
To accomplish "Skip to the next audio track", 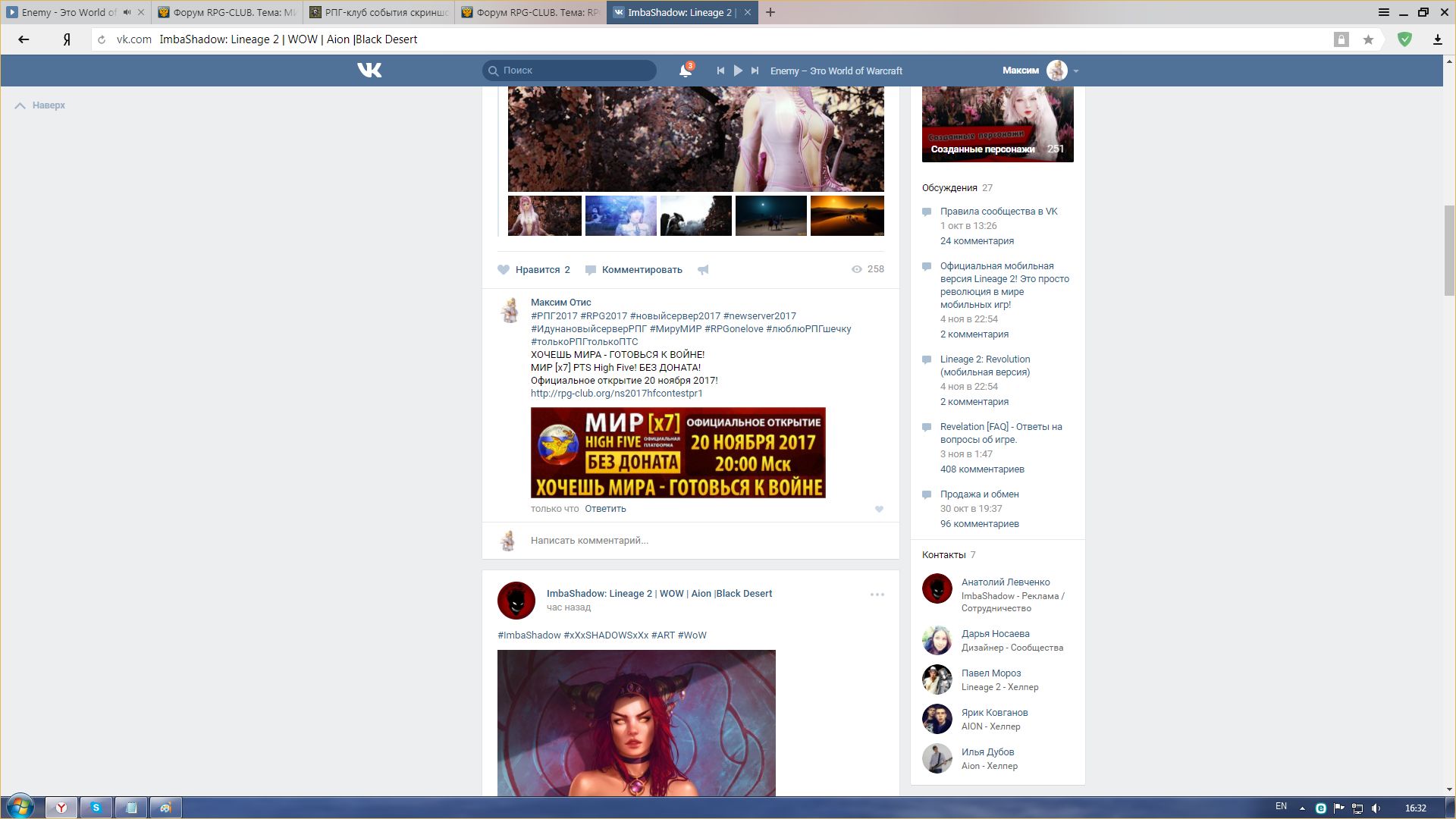I will [x=755, y=71].
